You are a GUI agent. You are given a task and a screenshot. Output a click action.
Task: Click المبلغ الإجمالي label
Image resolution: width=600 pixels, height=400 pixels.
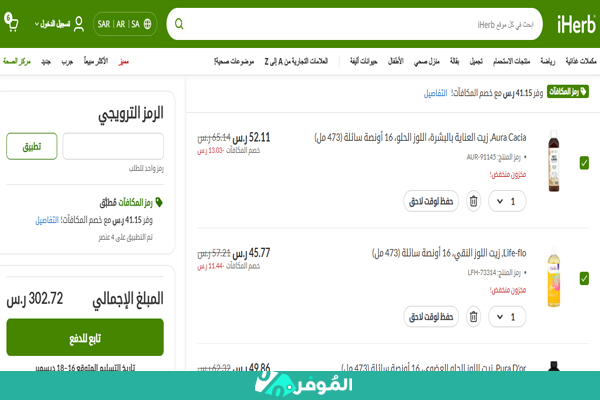pos(128,299)
